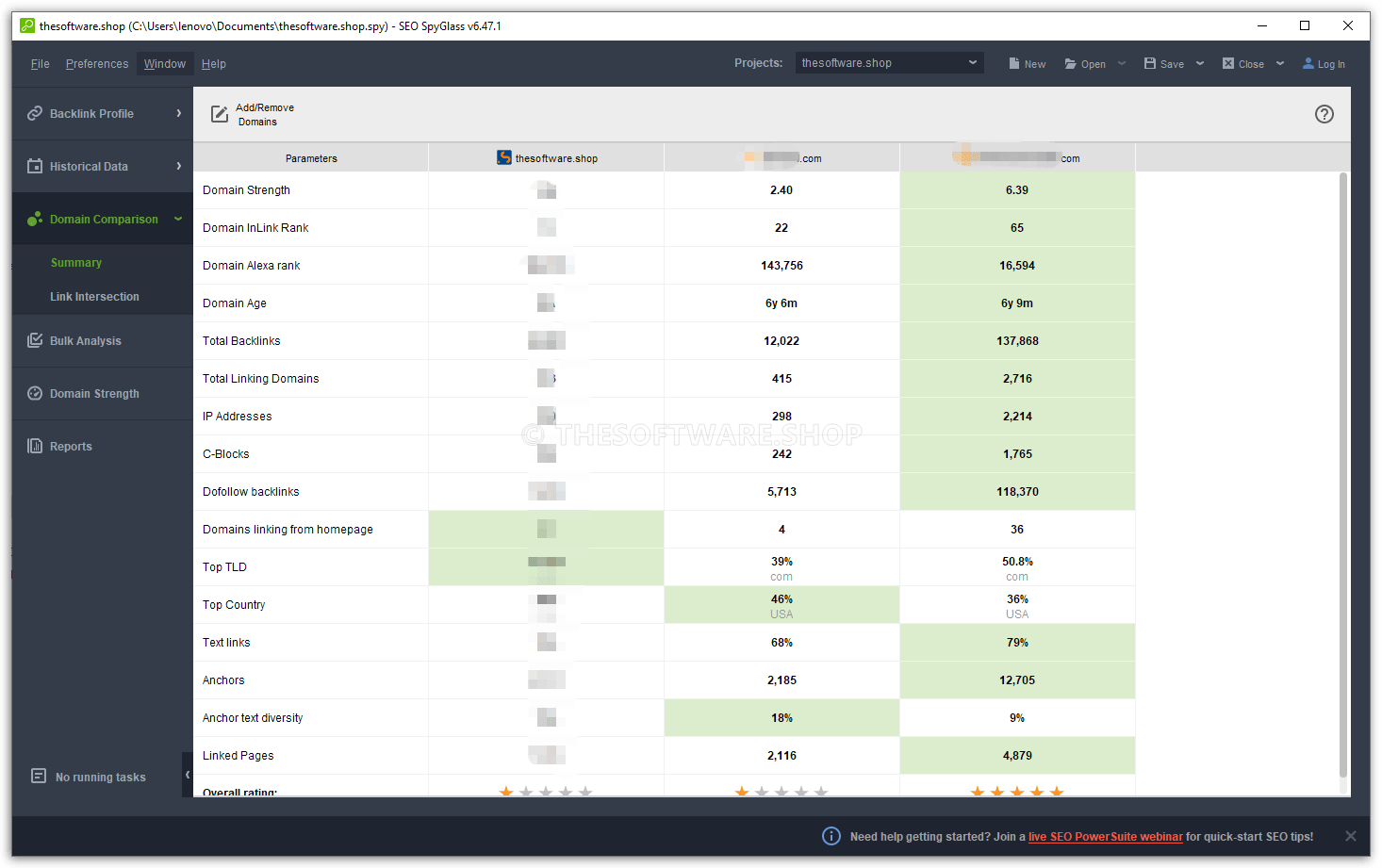
Task: Open the File menu
Action: [x=40, y=64]
